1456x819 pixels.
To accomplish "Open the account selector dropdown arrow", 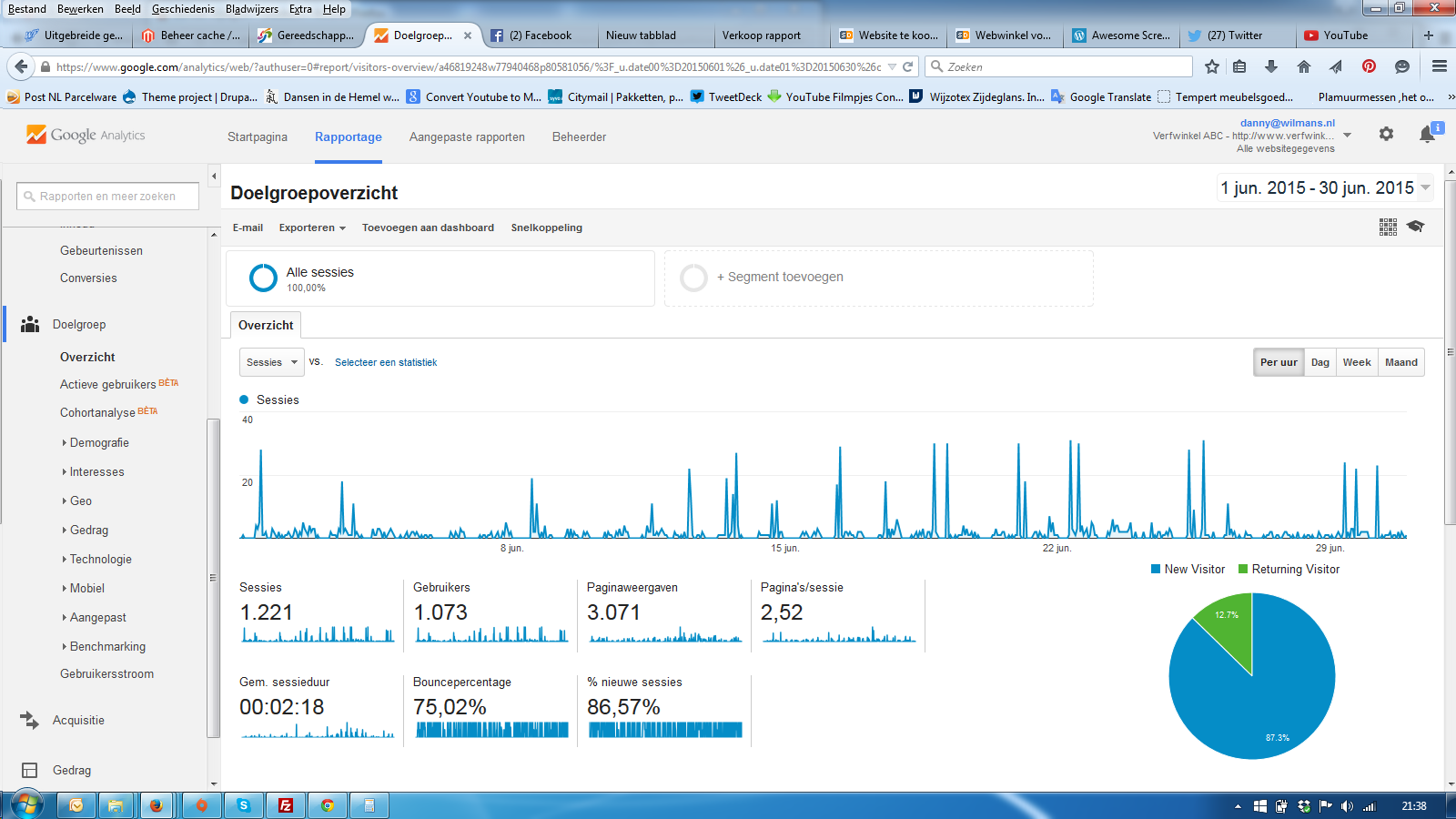I will tap(1348, 136).
